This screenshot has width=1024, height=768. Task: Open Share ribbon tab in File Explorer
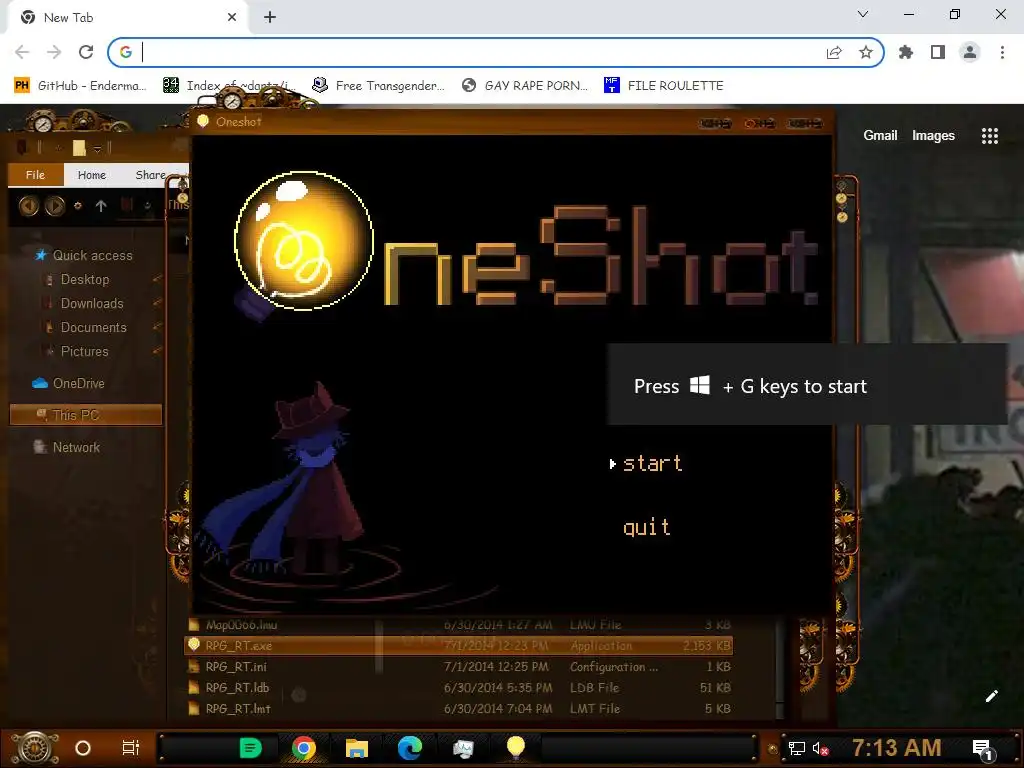click(x=150, y=175)
